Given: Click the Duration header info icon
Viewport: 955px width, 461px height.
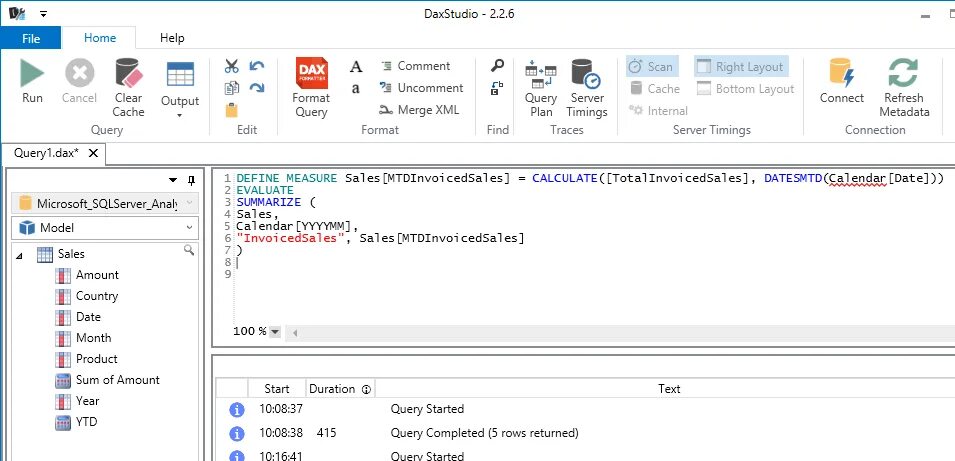Looking at the screenshot, I should 366,390.
